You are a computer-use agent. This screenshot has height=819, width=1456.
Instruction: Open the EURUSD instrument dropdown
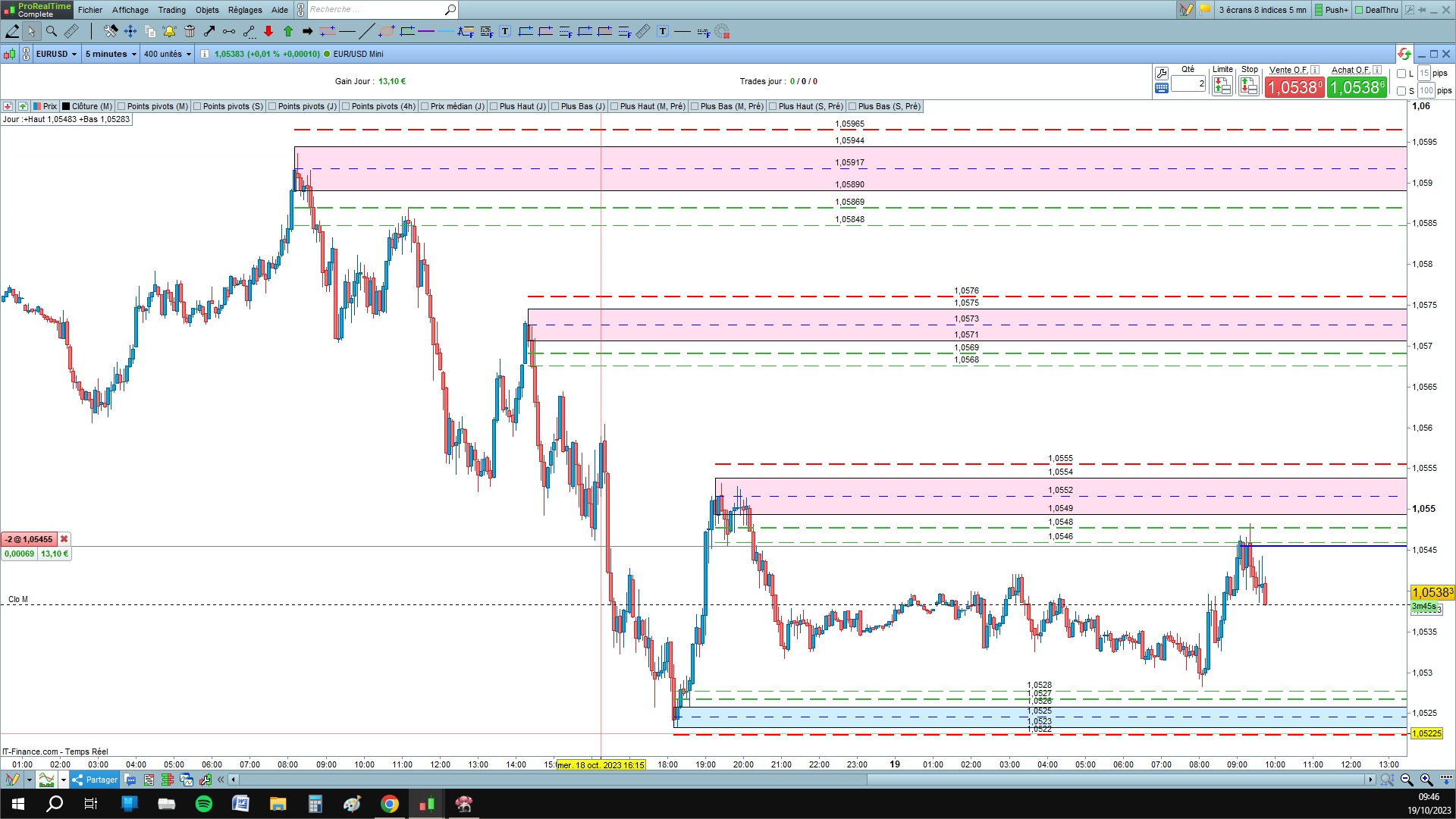pos(57,54)
